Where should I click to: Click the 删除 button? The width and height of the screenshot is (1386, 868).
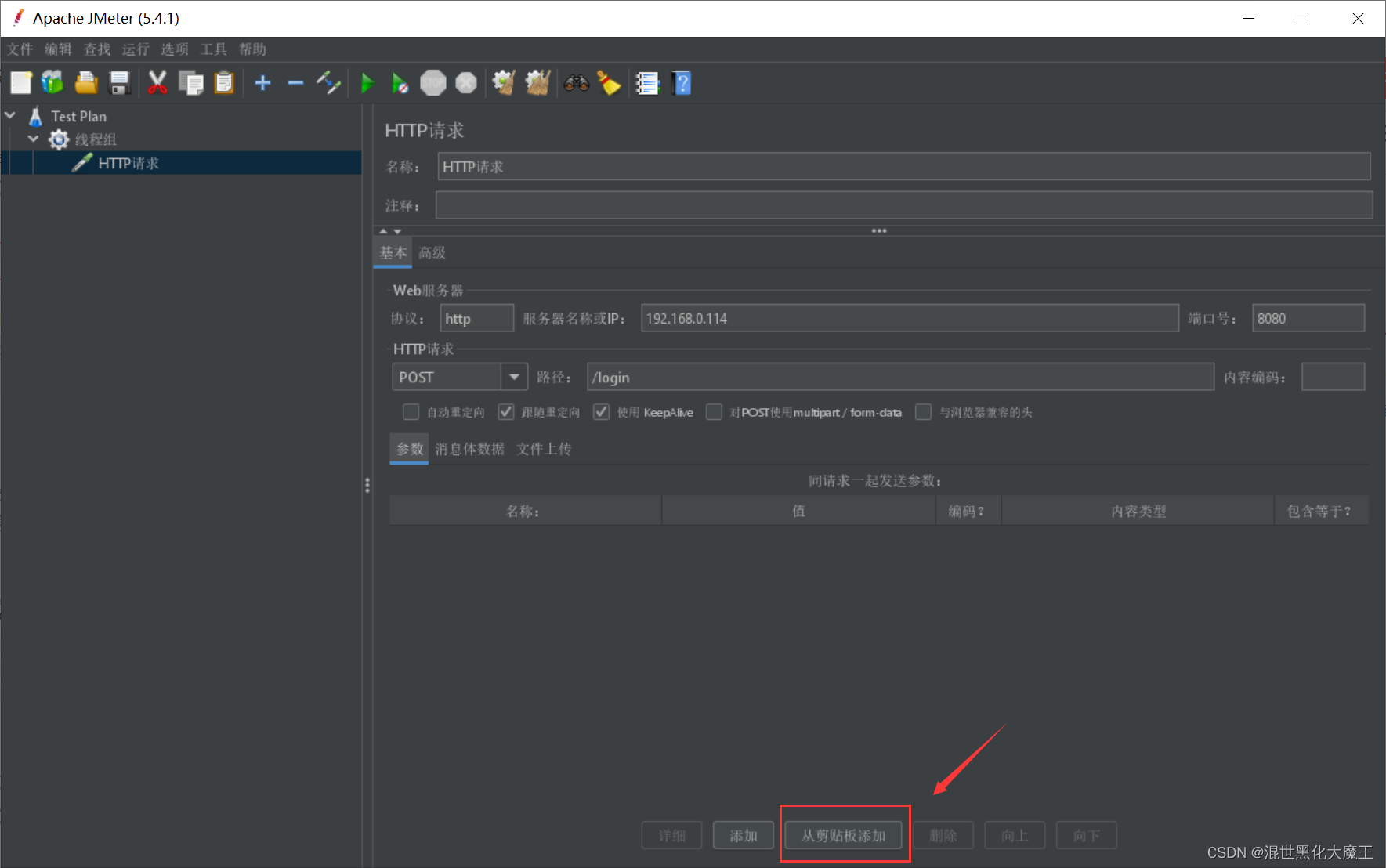tap(943, 835)
